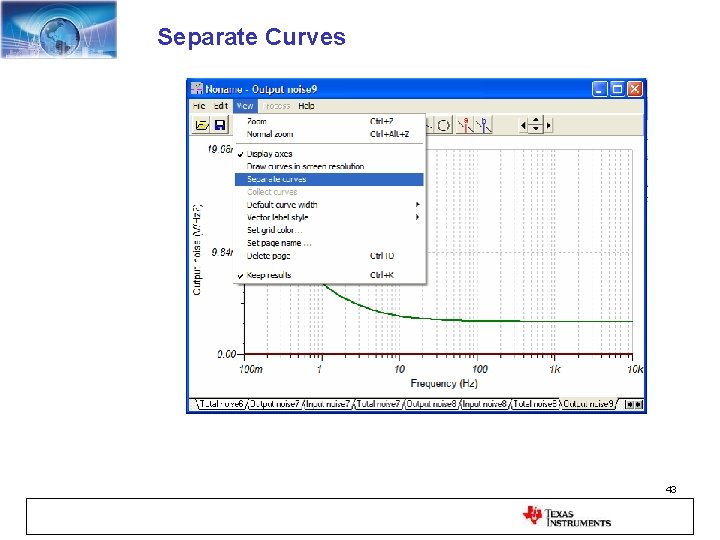Move the curve left with the arrow
This screenshot has height=540, width=720.
(523, 125)
